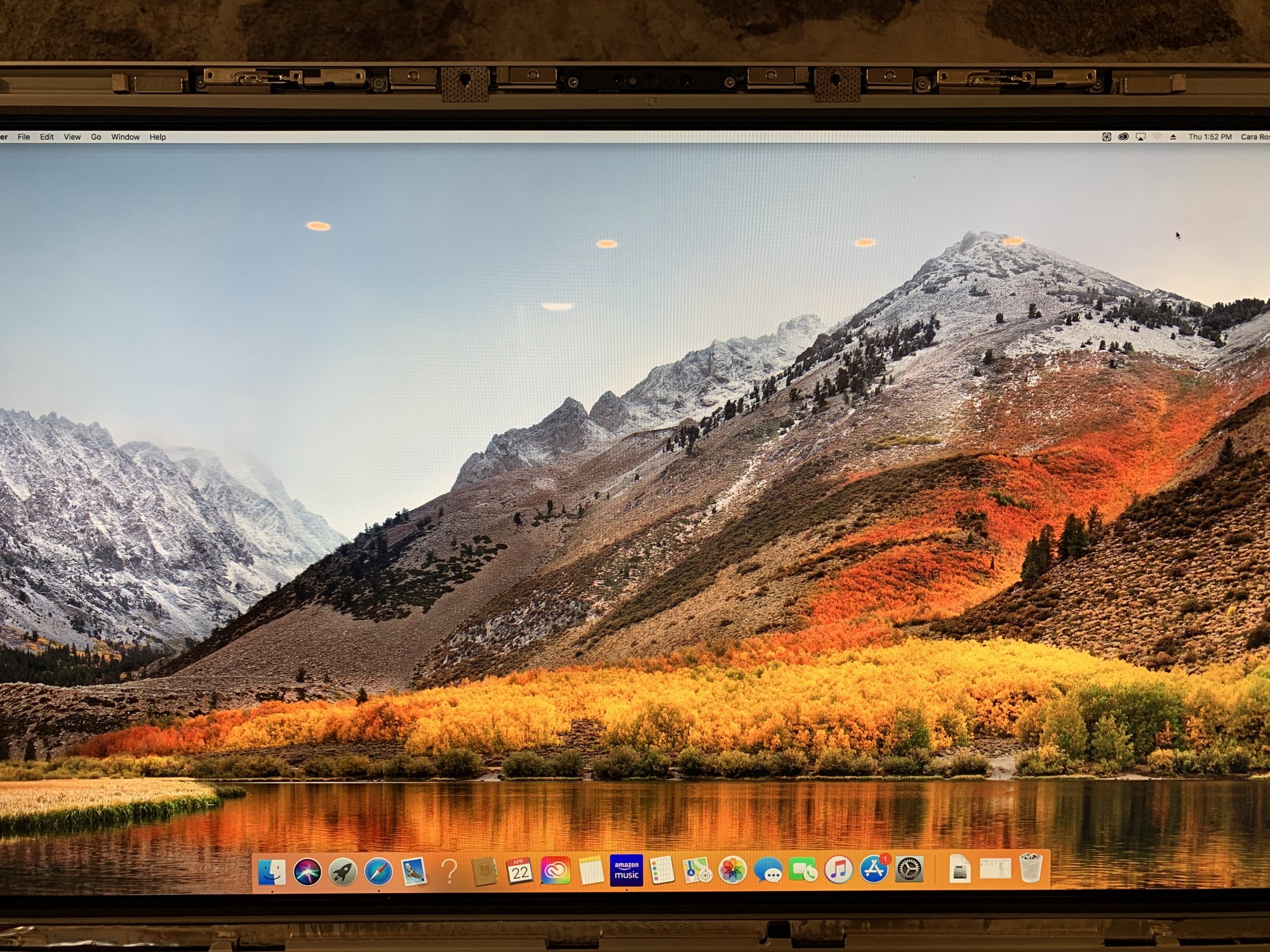
Task: Click the Calendar icon showing 22
Action: (519, 871)
